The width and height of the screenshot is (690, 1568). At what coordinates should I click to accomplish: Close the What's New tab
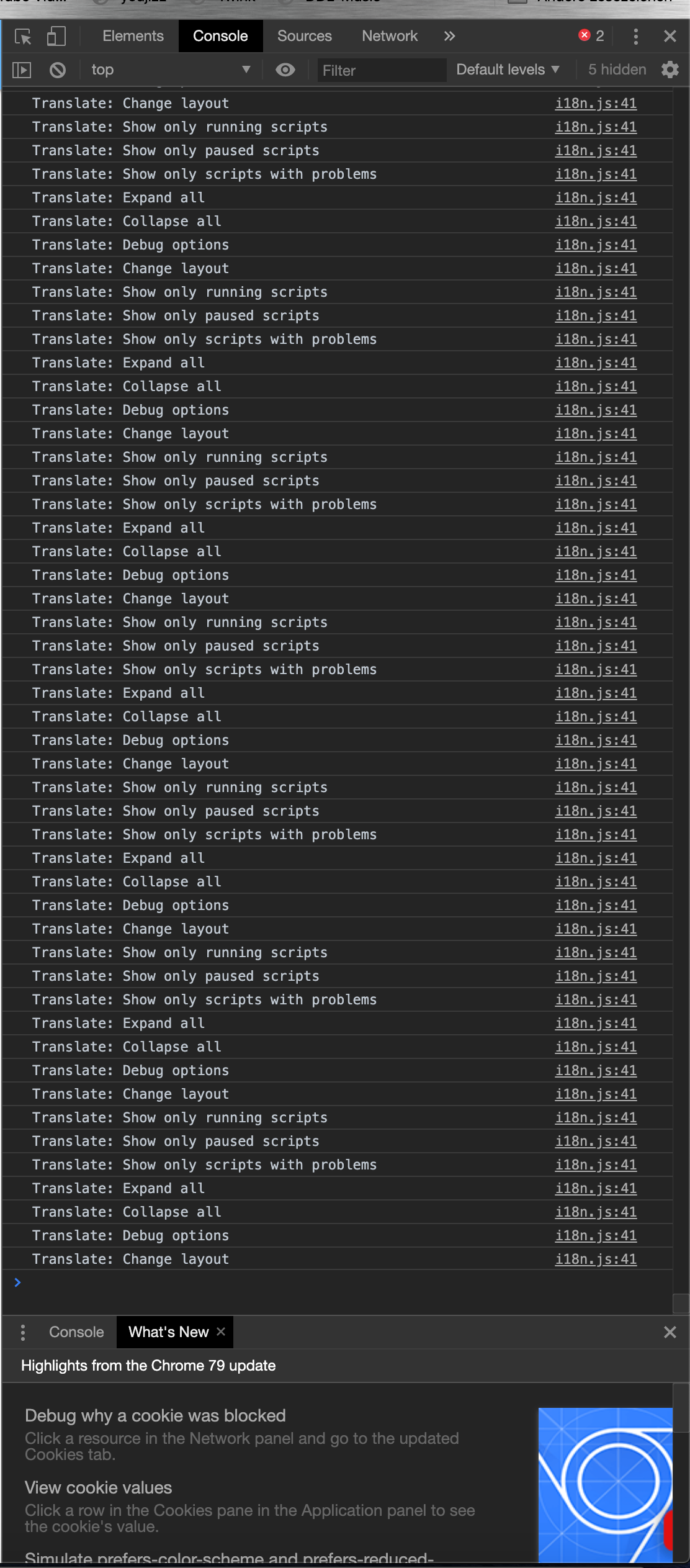(221, 1331)
